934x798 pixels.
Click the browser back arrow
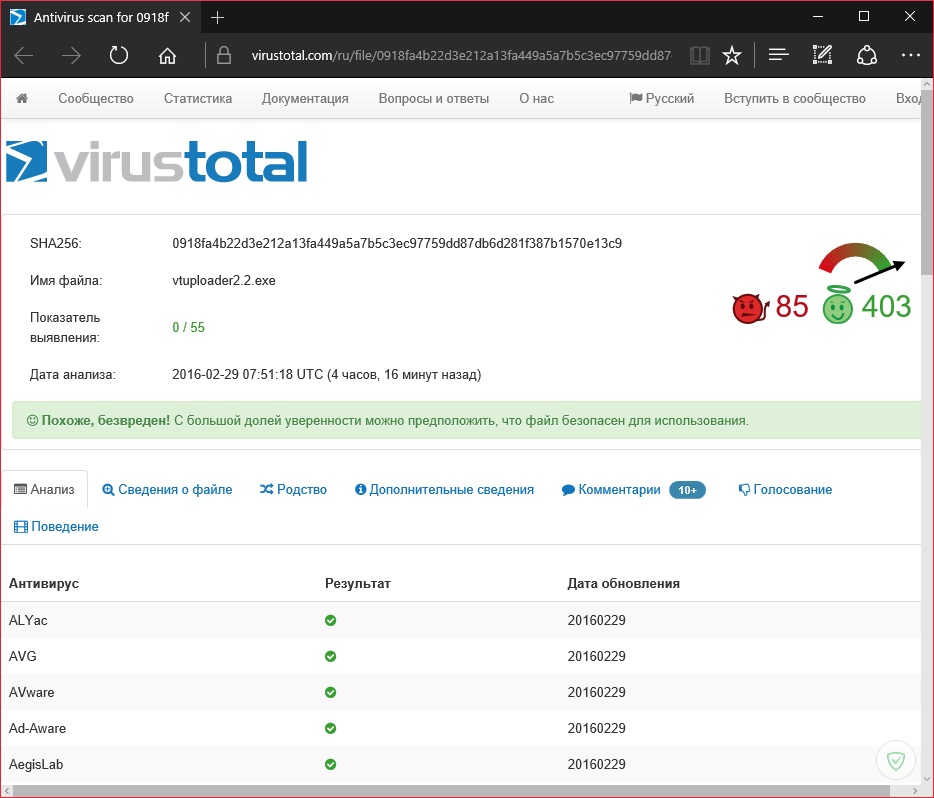point(24,56)
